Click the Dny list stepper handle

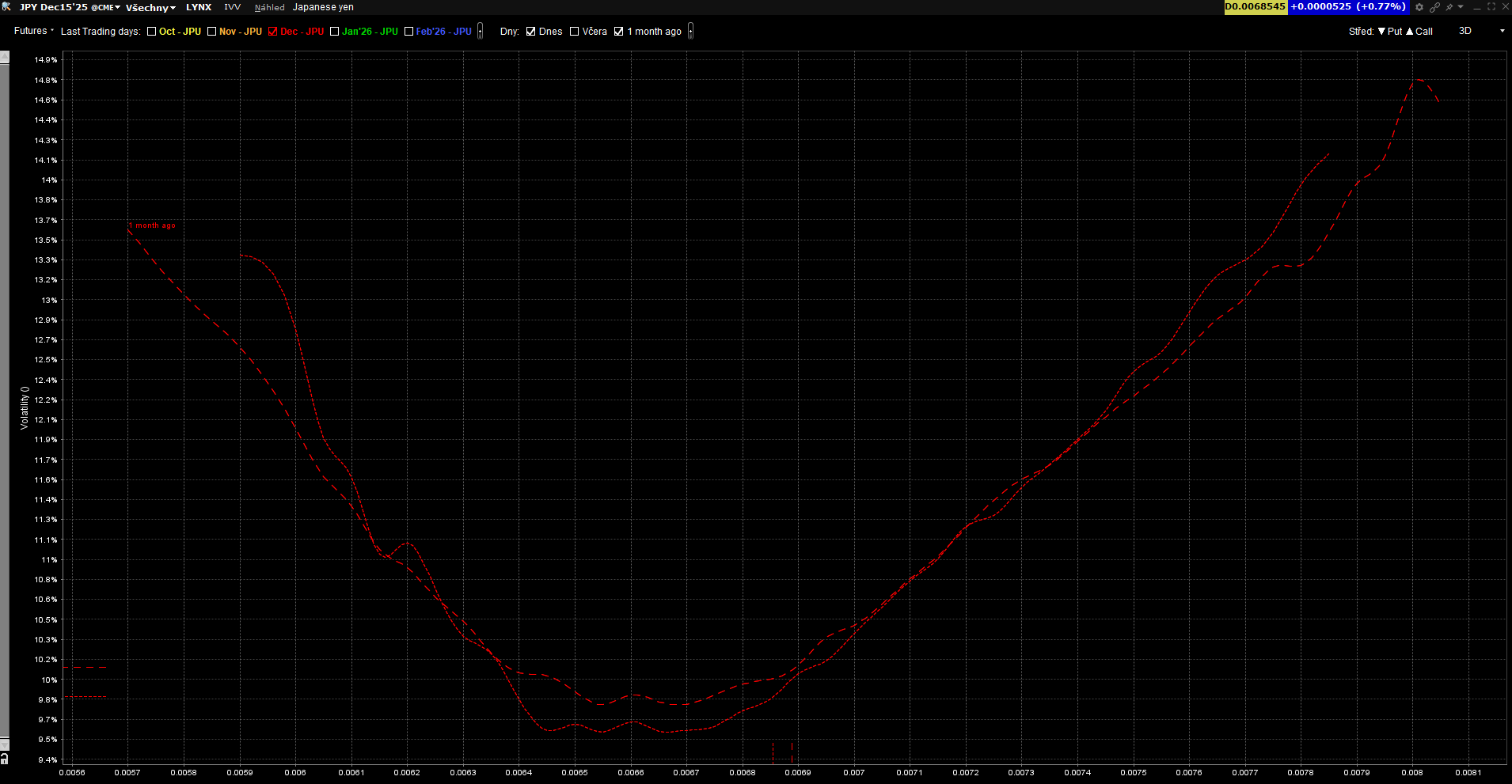click(691, 32)
